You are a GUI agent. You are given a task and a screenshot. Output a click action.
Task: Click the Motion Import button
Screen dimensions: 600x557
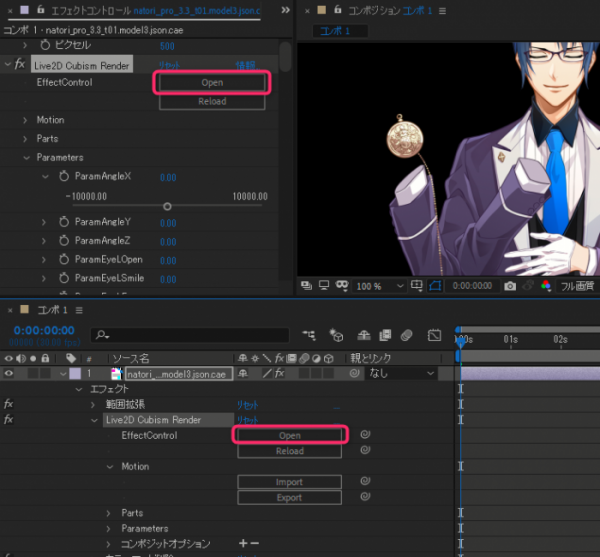(290, 482)
